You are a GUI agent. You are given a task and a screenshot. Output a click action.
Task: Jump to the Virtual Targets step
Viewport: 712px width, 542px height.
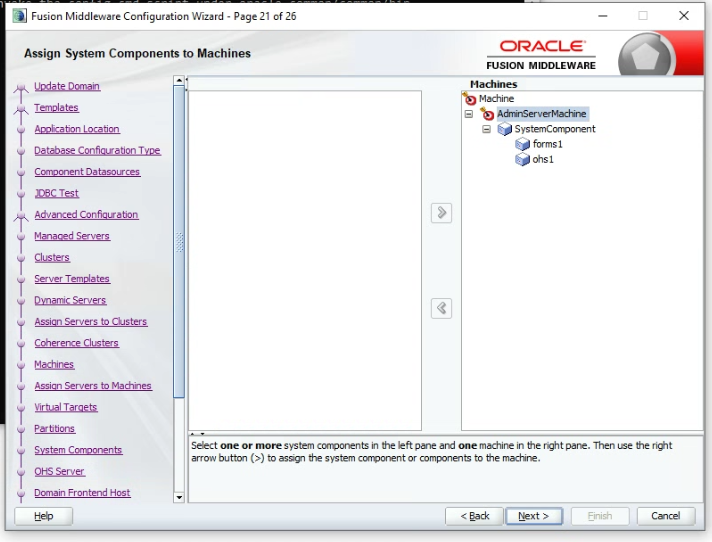tap(65, 407)
